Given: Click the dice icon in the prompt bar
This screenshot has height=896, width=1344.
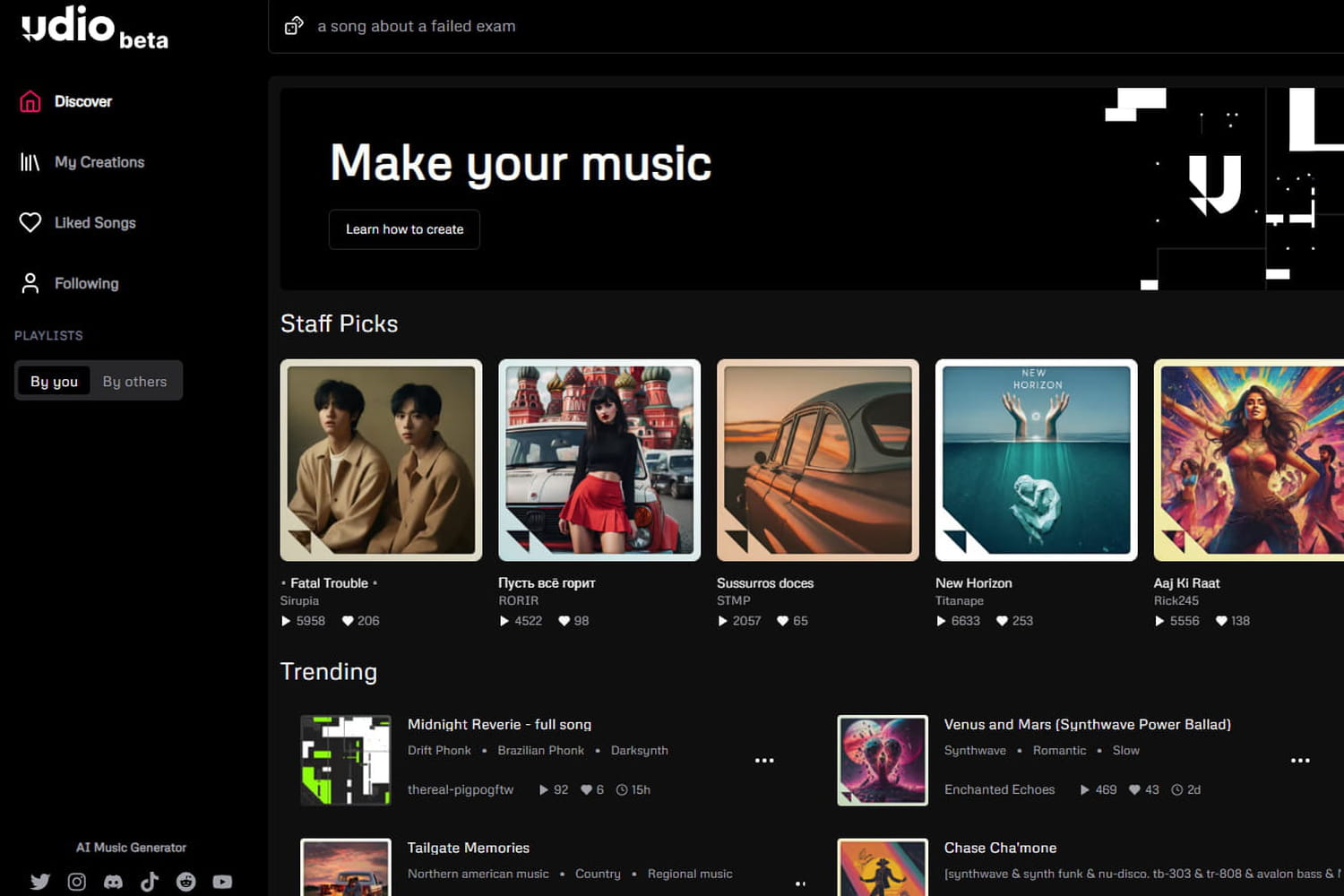Looking at the screenshot, I should [x=294, y=26].
